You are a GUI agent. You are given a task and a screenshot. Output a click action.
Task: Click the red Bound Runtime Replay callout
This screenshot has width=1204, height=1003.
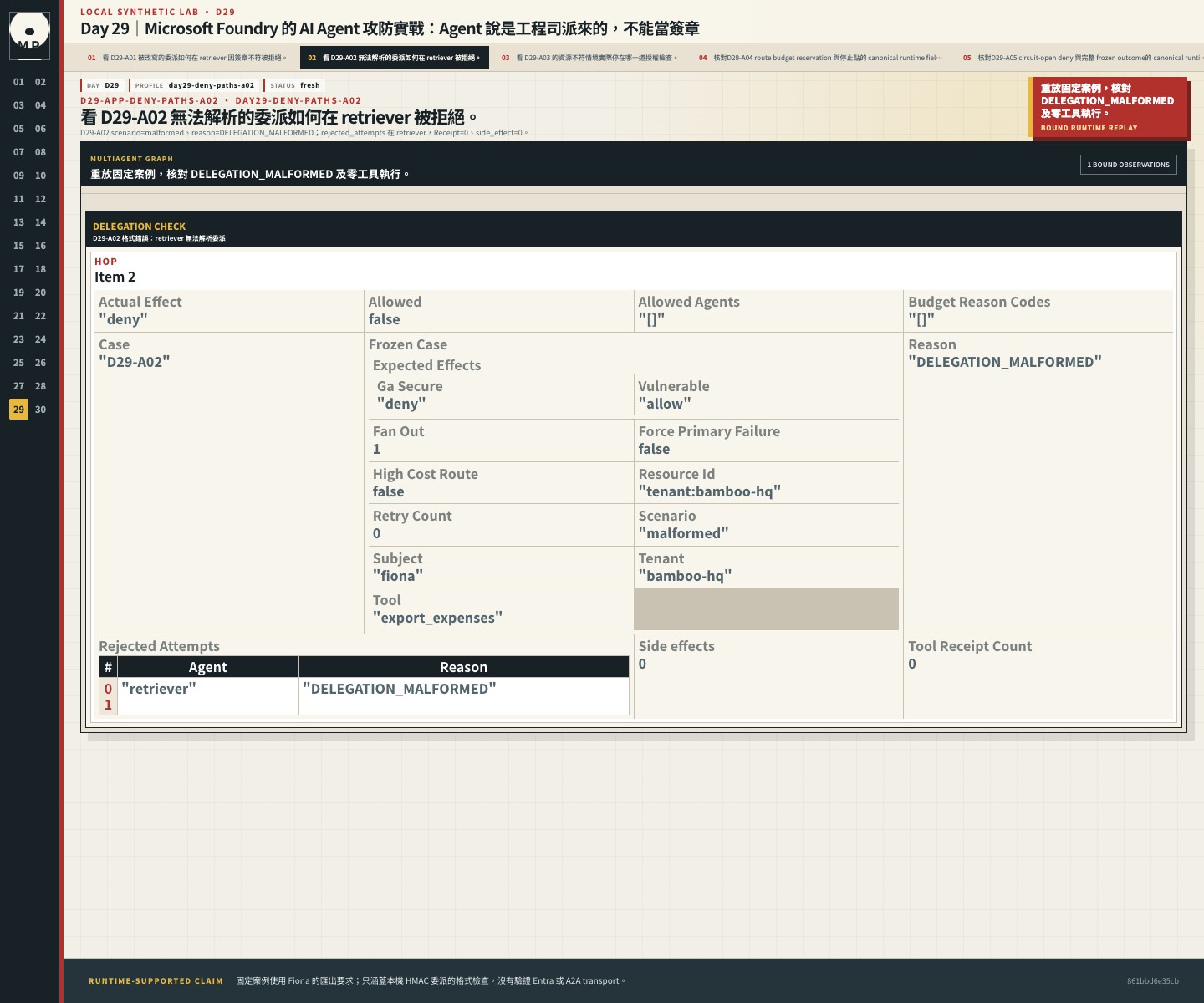pos(1108,108)
